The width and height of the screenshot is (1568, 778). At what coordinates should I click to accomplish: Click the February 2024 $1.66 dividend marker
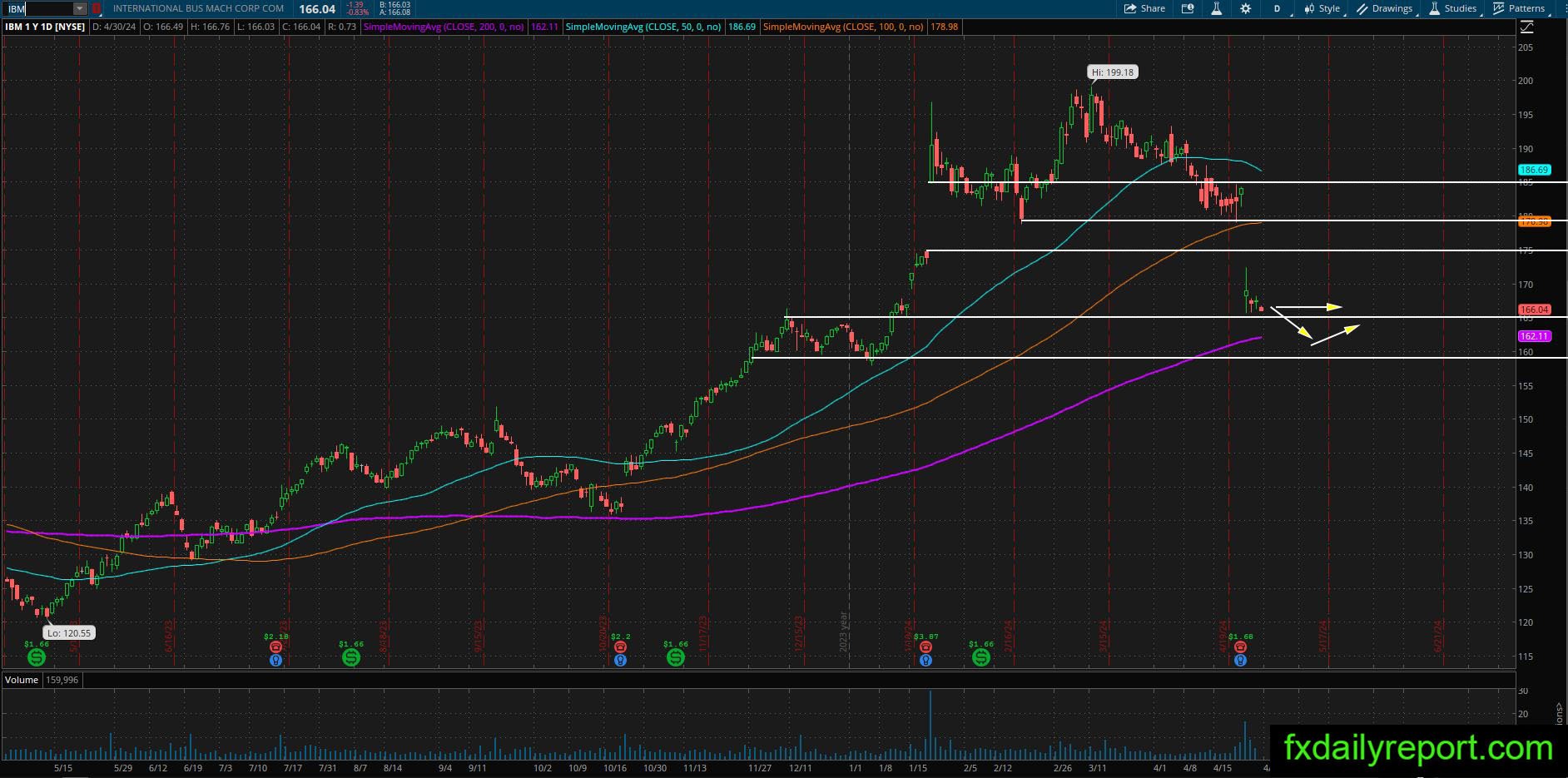(x=981, y=658)
